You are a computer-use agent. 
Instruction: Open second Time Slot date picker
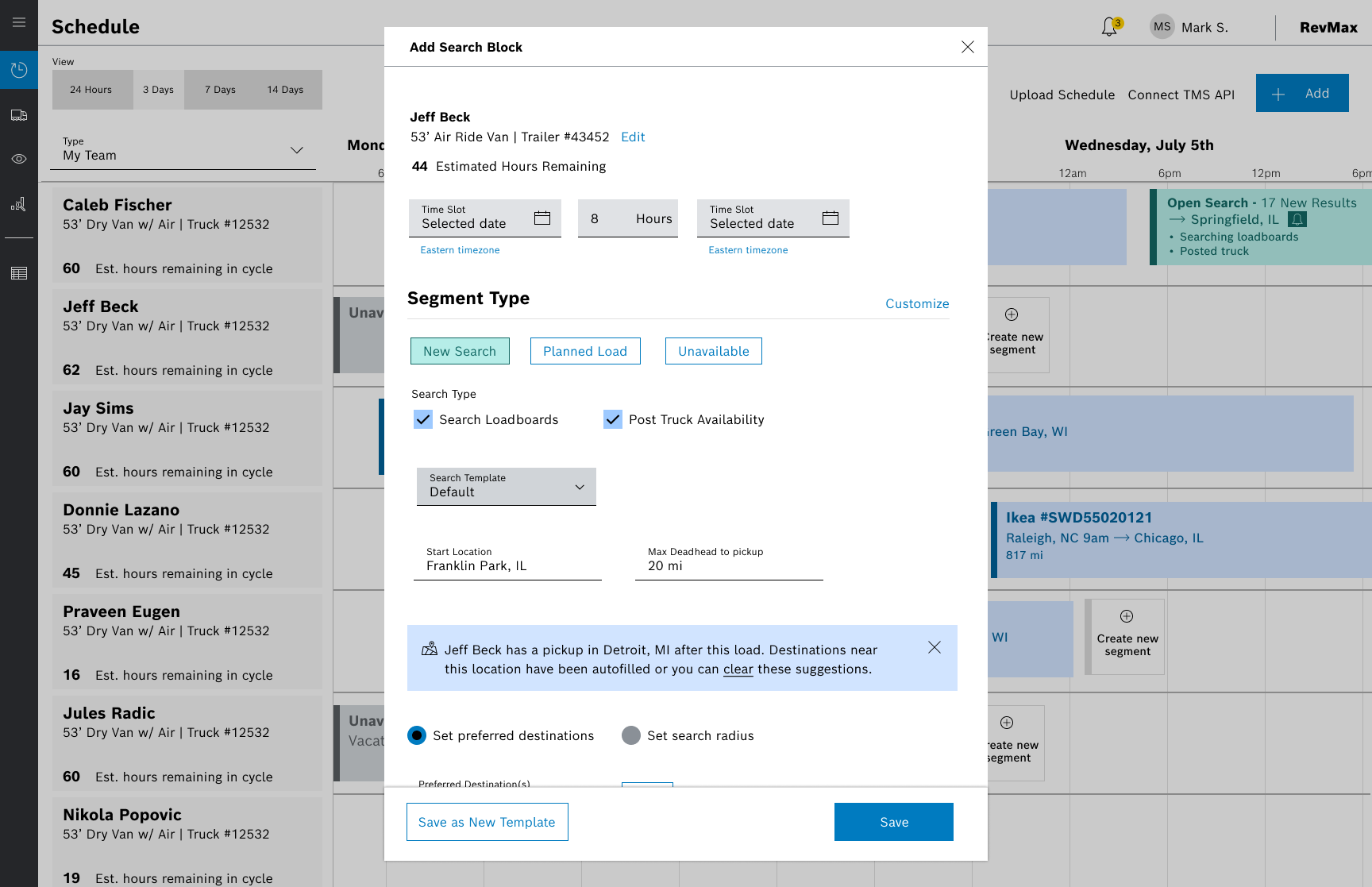pyautogui.click(x=831, y=218)
